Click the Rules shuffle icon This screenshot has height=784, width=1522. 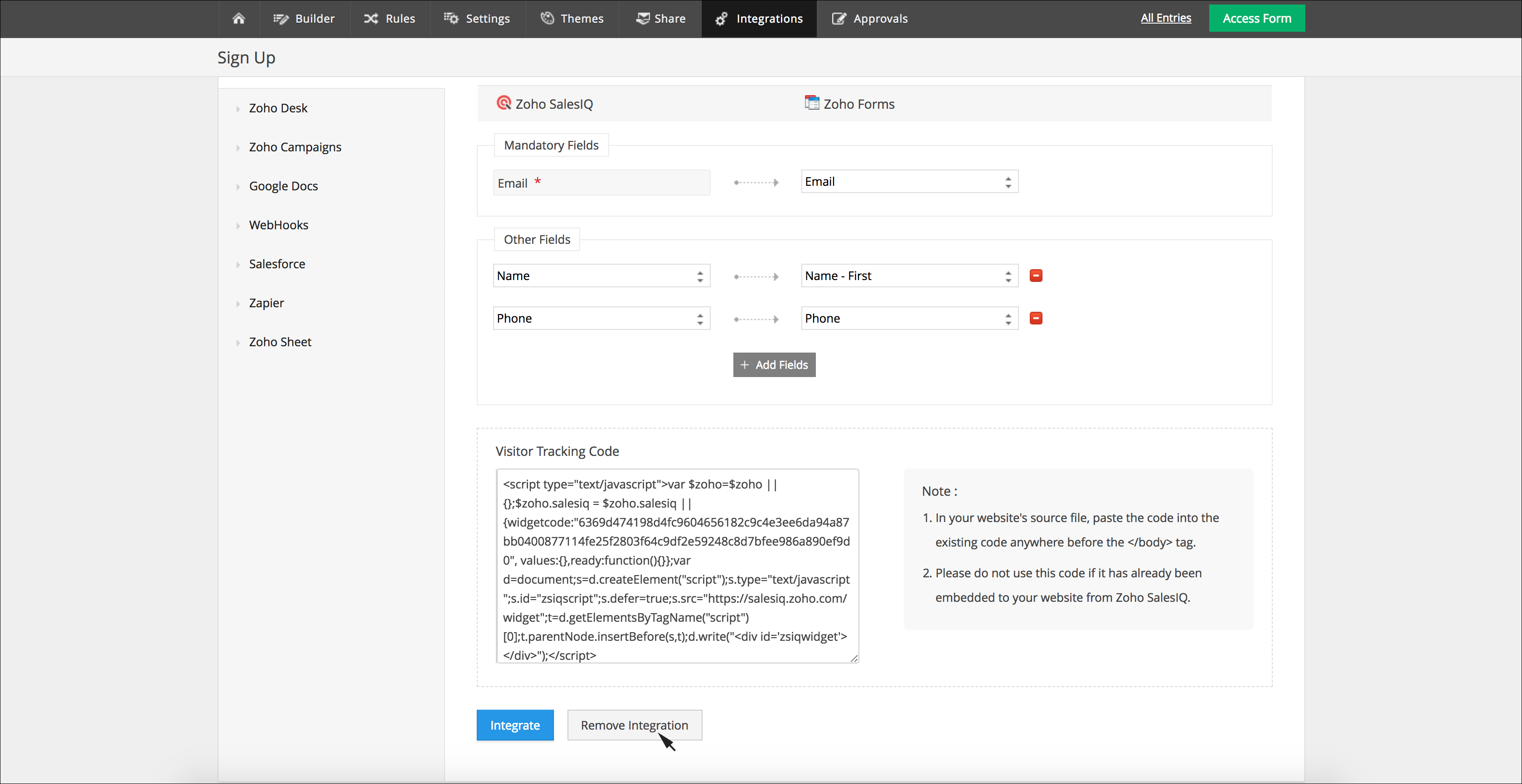[371, 18]
